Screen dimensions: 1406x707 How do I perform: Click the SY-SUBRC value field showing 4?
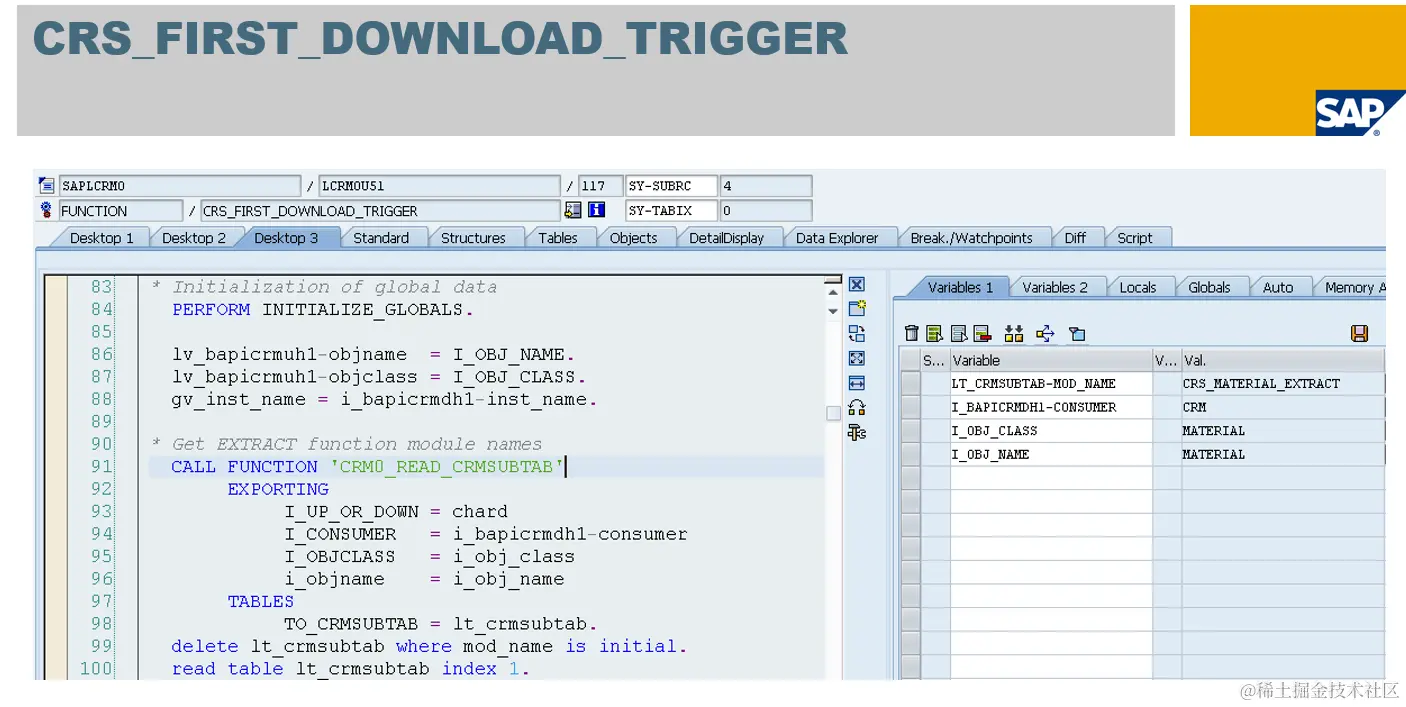[x=765, y=186]
